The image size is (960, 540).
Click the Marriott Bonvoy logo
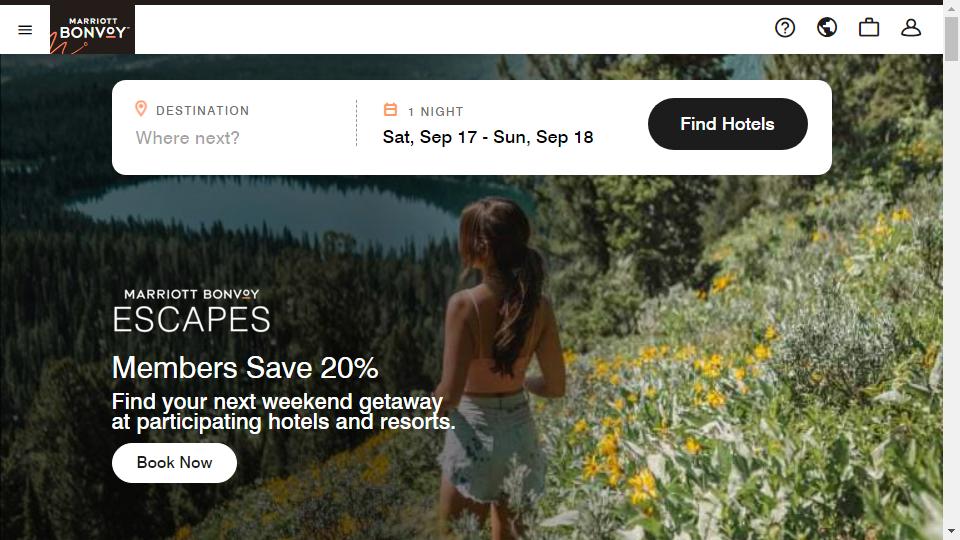coord(92,29)
